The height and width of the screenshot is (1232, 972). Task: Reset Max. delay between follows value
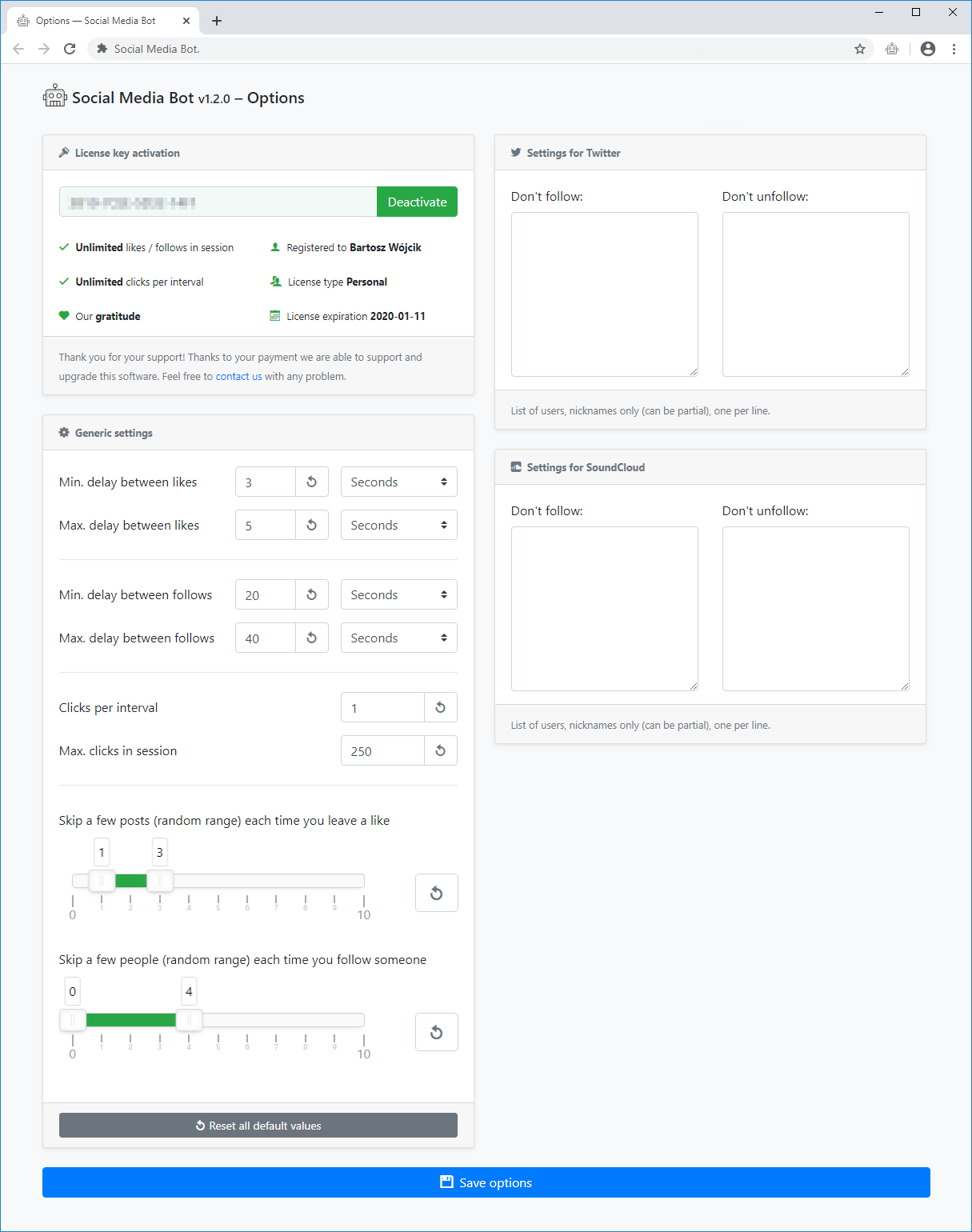(x=312, y=638)
